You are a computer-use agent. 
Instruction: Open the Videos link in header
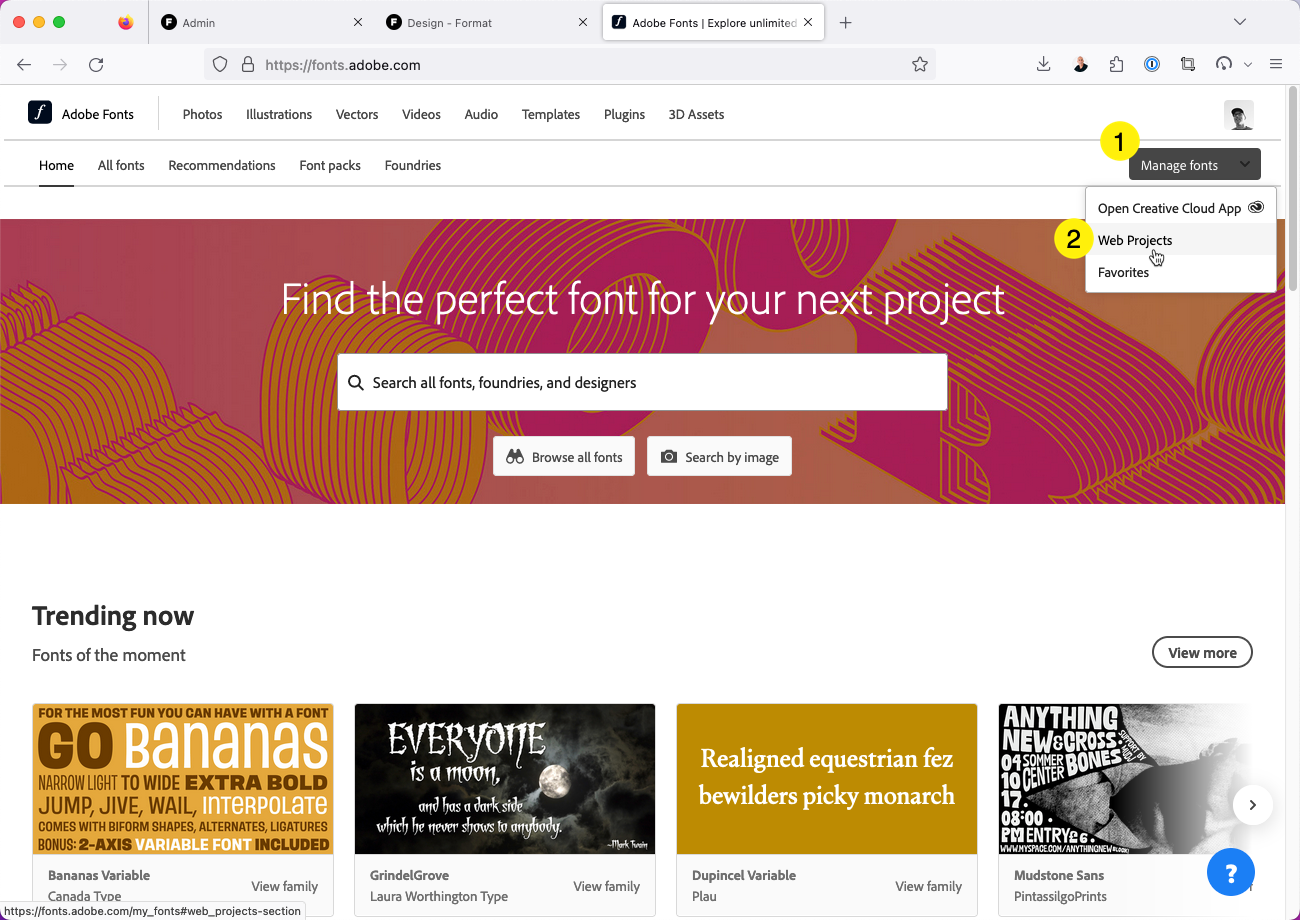[x=421, y=114]
